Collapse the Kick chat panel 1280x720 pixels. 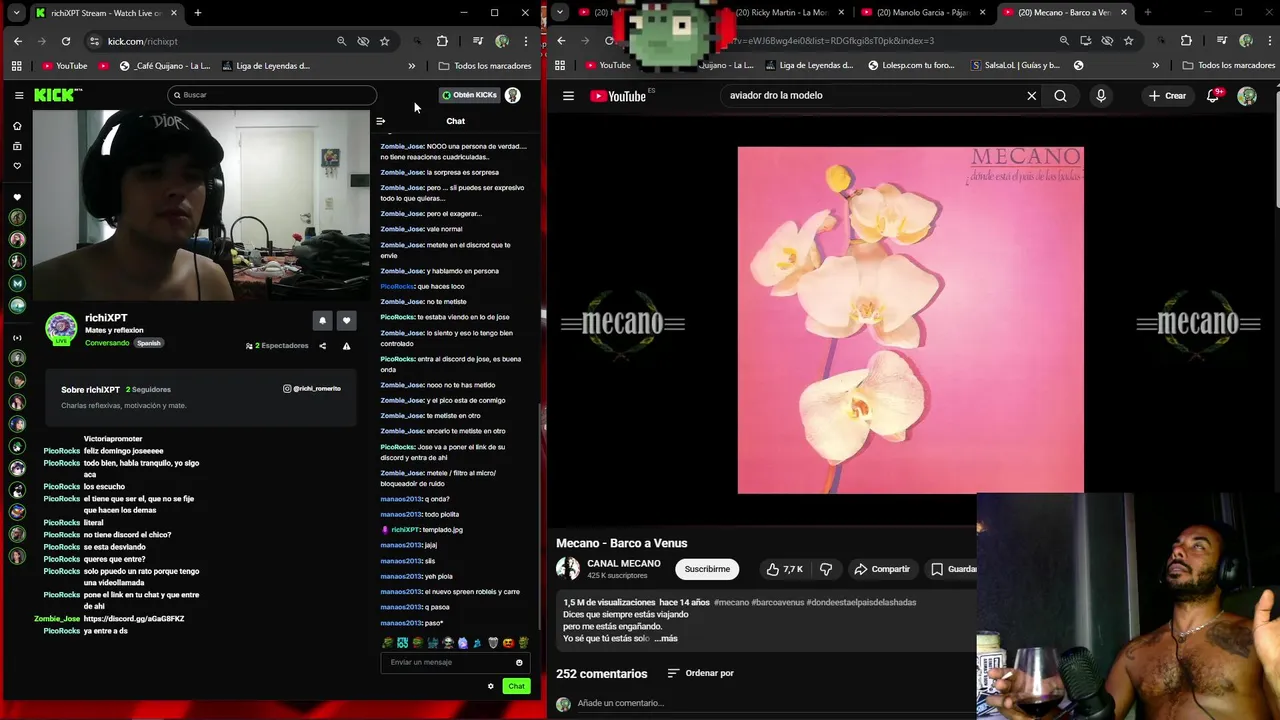[380, 121]
